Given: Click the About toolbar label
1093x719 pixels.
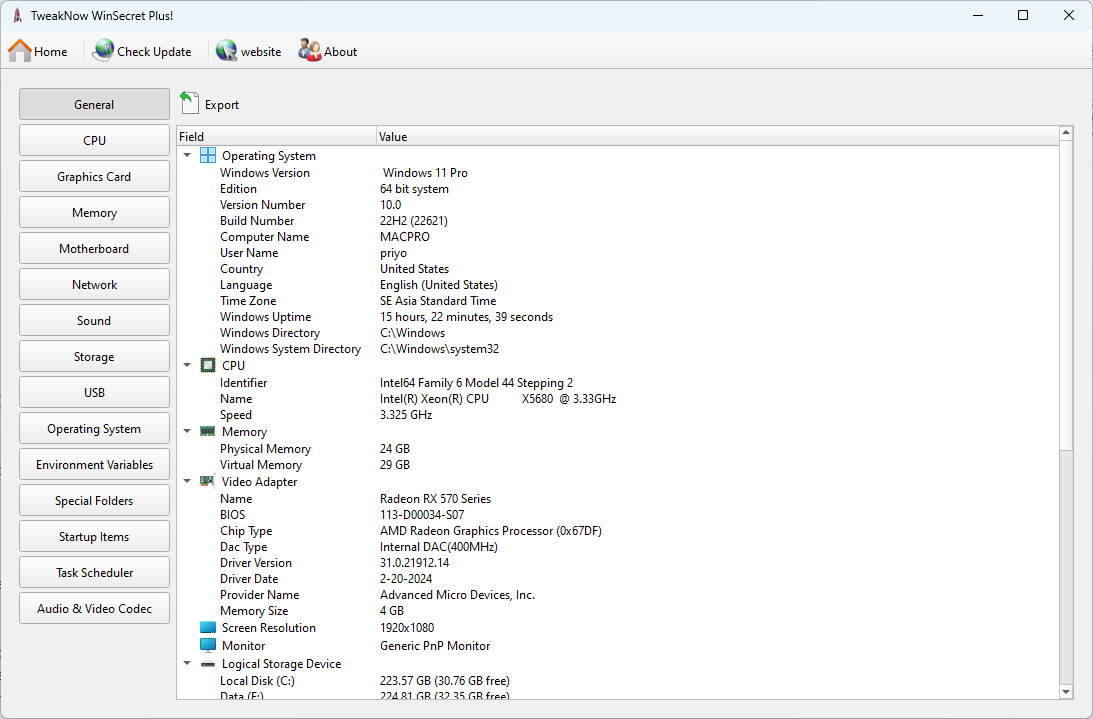Looking at the screenshot, I should 340,52.
